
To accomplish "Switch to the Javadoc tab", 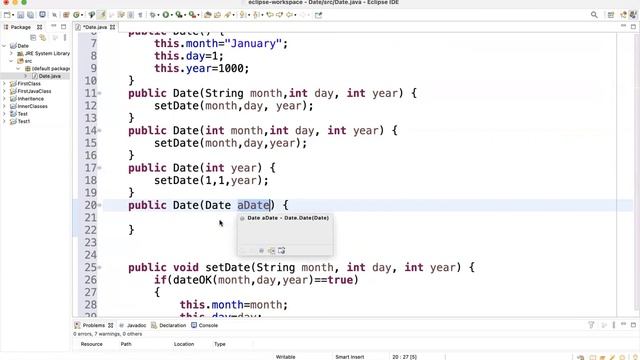I will [x=133, y=325].
